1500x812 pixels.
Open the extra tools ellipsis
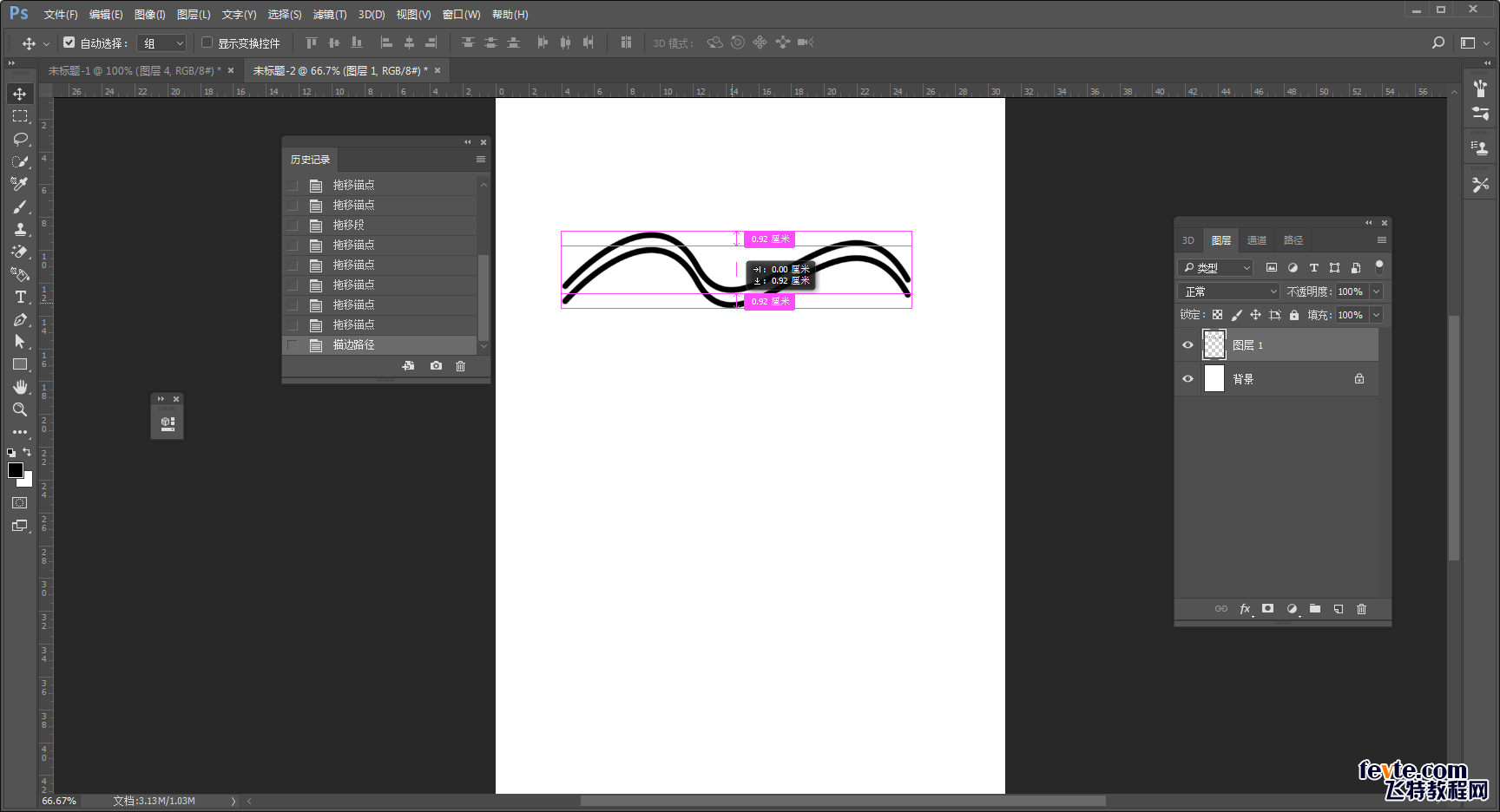pyautogui.click(x=20, y=431)
